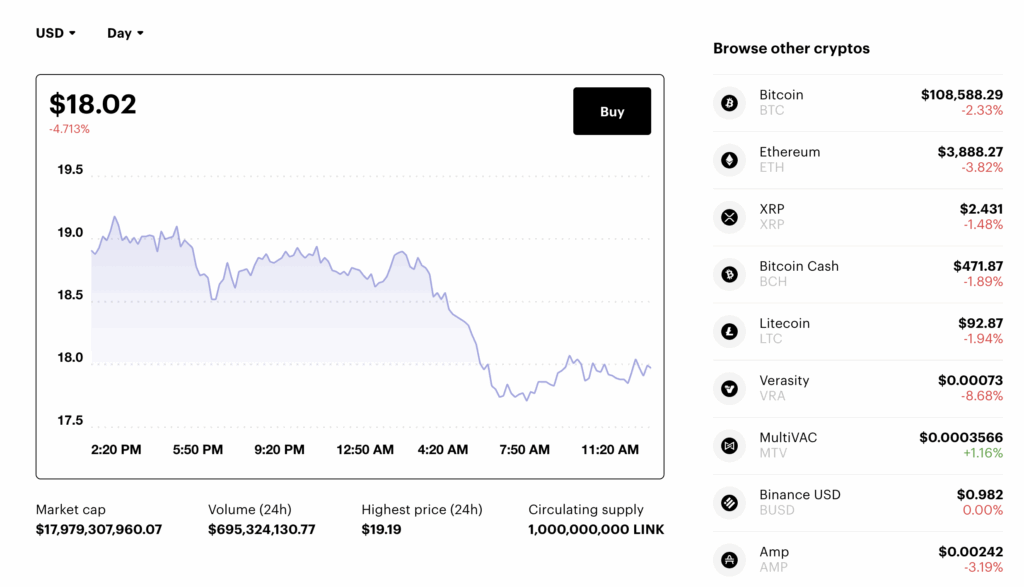Open the Ethereum name link

tap(789, 152)
